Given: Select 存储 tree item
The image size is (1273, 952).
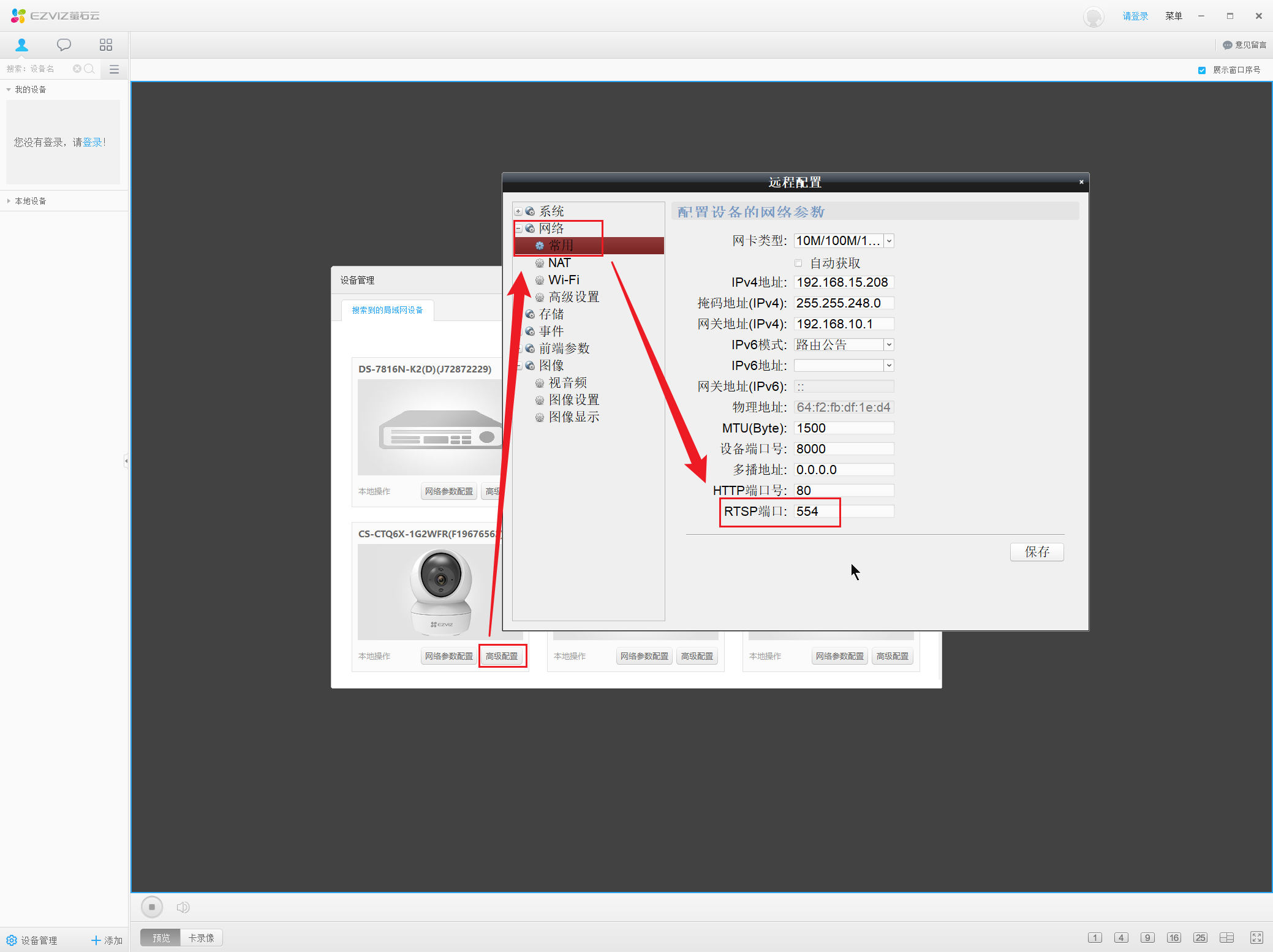Looking at the screenshot, I should (551, 314).
